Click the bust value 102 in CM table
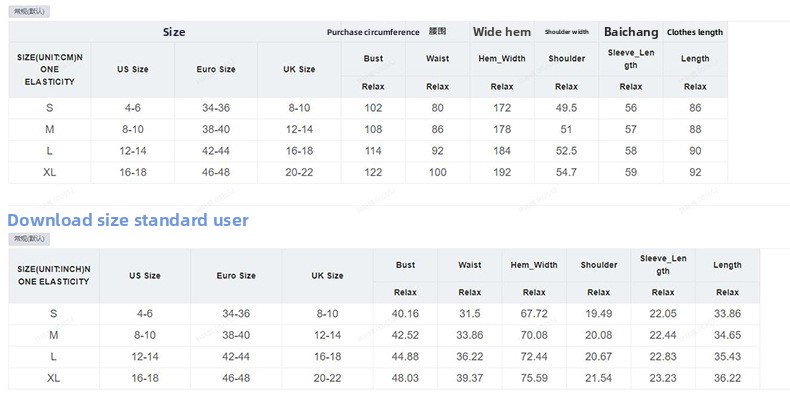Image resolution: width=790 pixels, height=405 pixels. click(x=373, y=107)
